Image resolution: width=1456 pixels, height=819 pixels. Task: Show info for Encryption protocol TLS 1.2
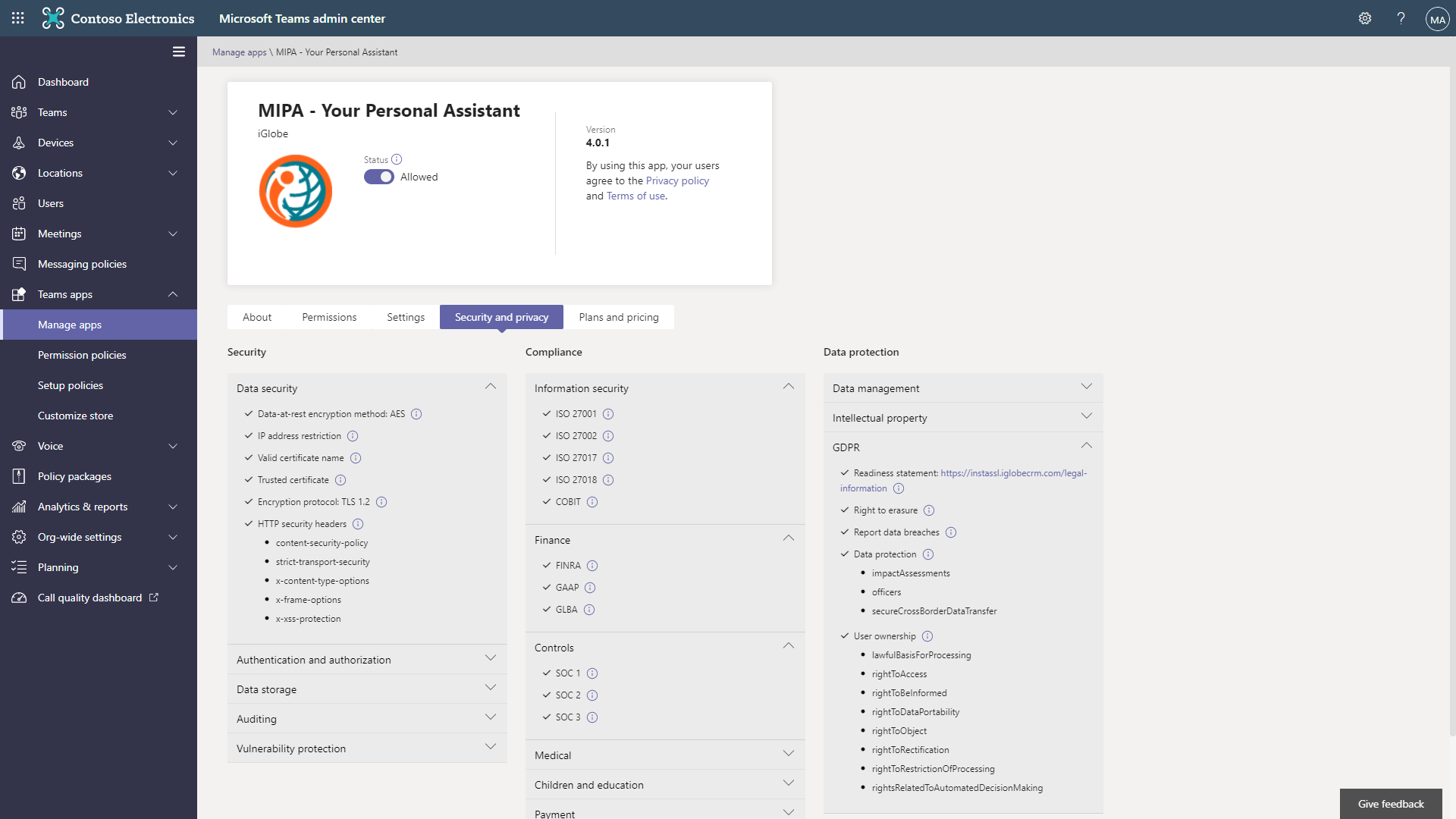[x=381, y=502]
